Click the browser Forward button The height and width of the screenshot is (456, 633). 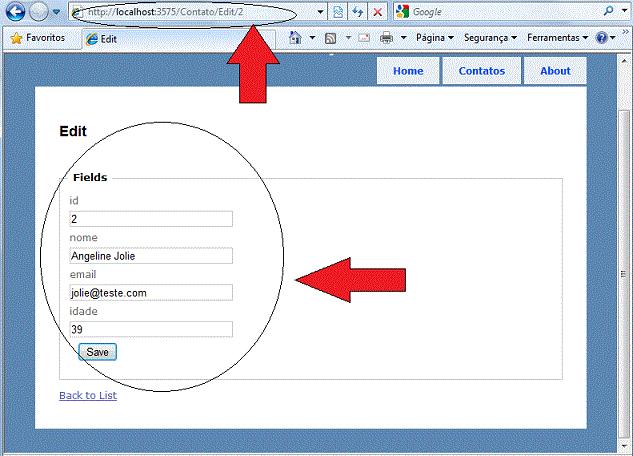coord(39,11)
